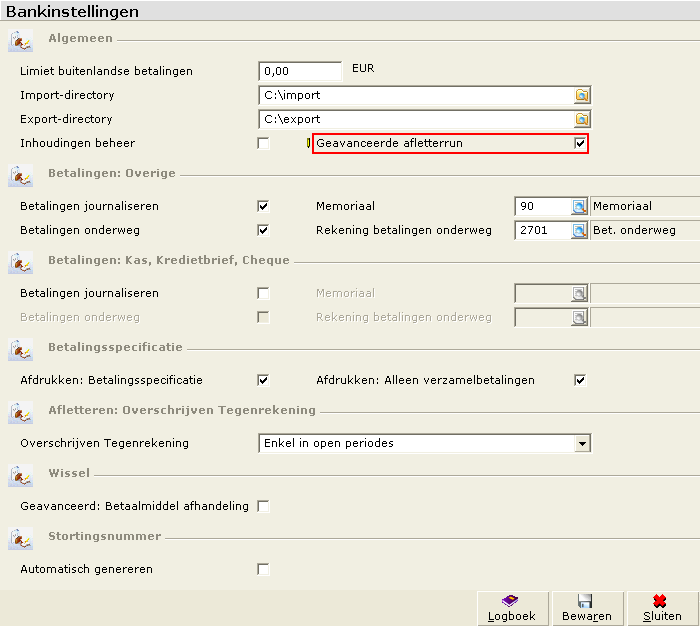Viewport: 700px width, 626px height.
Task: Open Overschrijven Tegenrekening dropdown arrow
Action: [582, 443]
